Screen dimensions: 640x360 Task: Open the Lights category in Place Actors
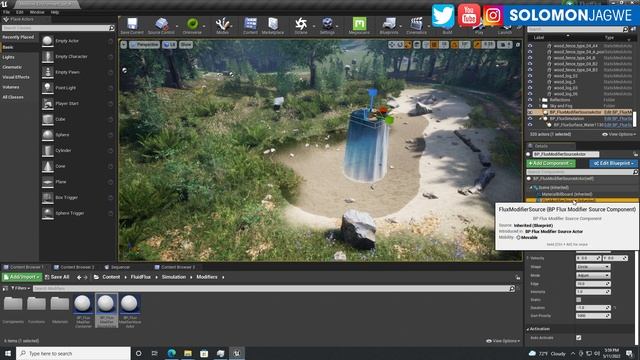(x=9, y=57)
